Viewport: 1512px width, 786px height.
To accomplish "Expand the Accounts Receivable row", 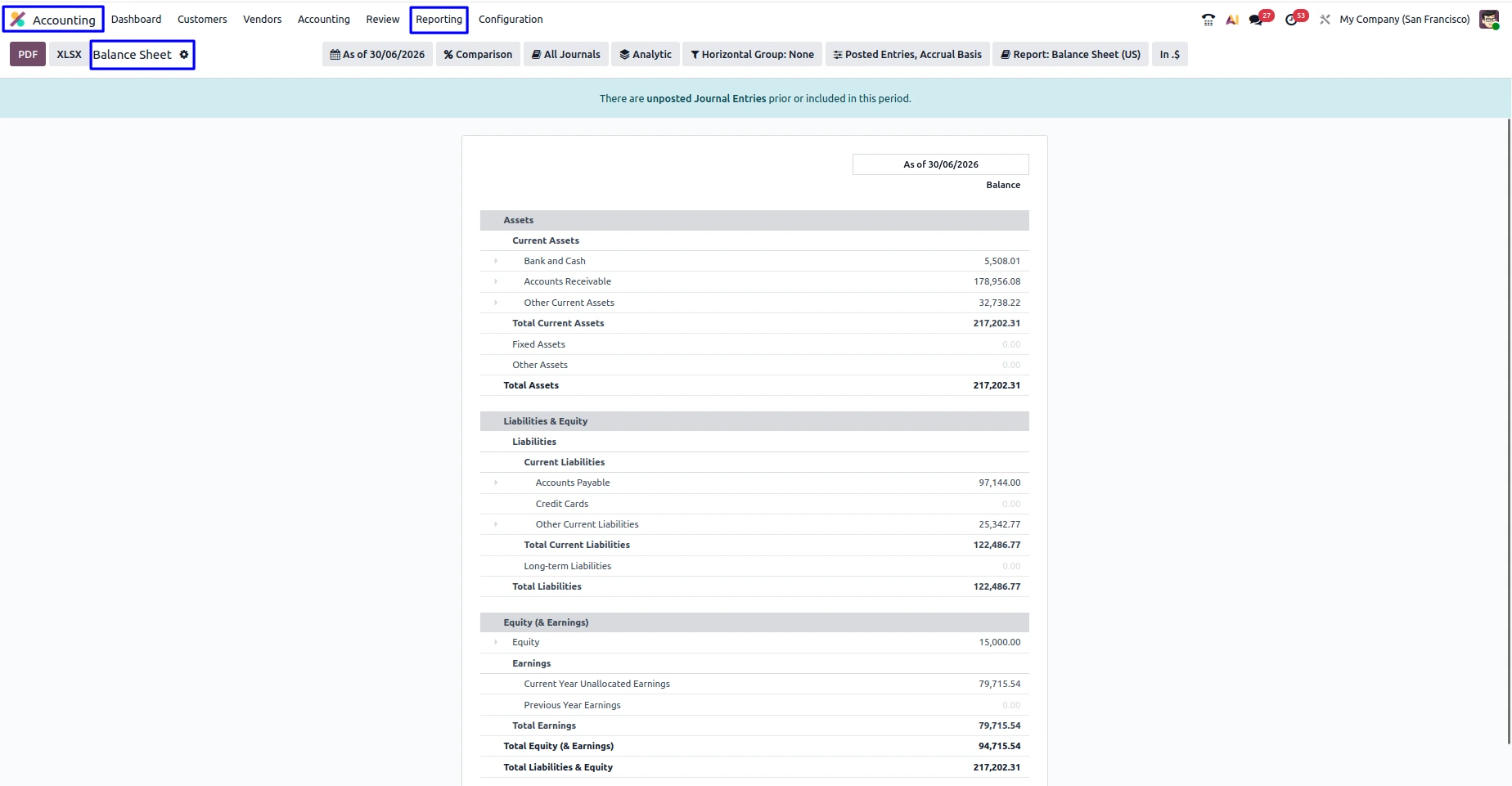I will click(x=496, y=281).
